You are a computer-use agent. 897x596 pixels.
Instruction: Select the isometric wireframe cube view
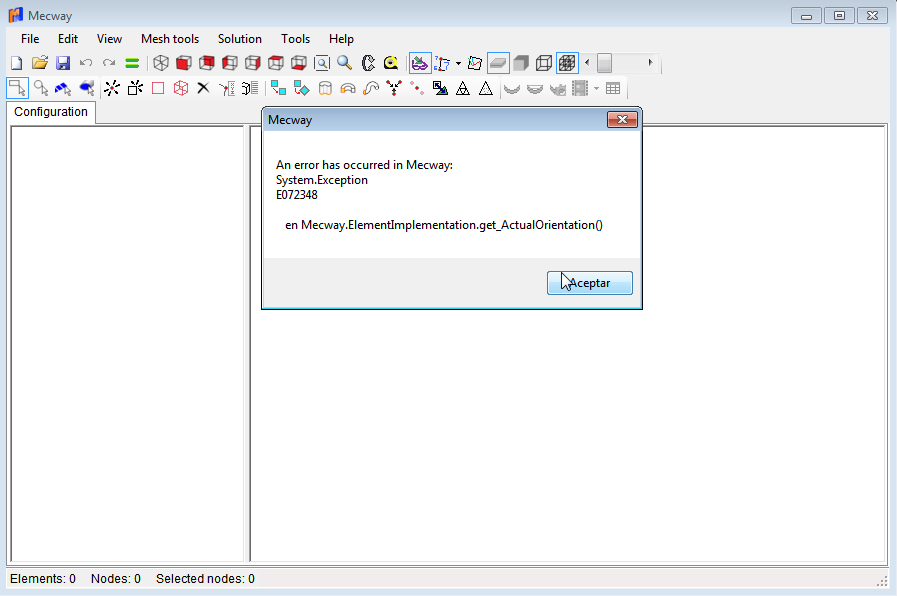161,63
